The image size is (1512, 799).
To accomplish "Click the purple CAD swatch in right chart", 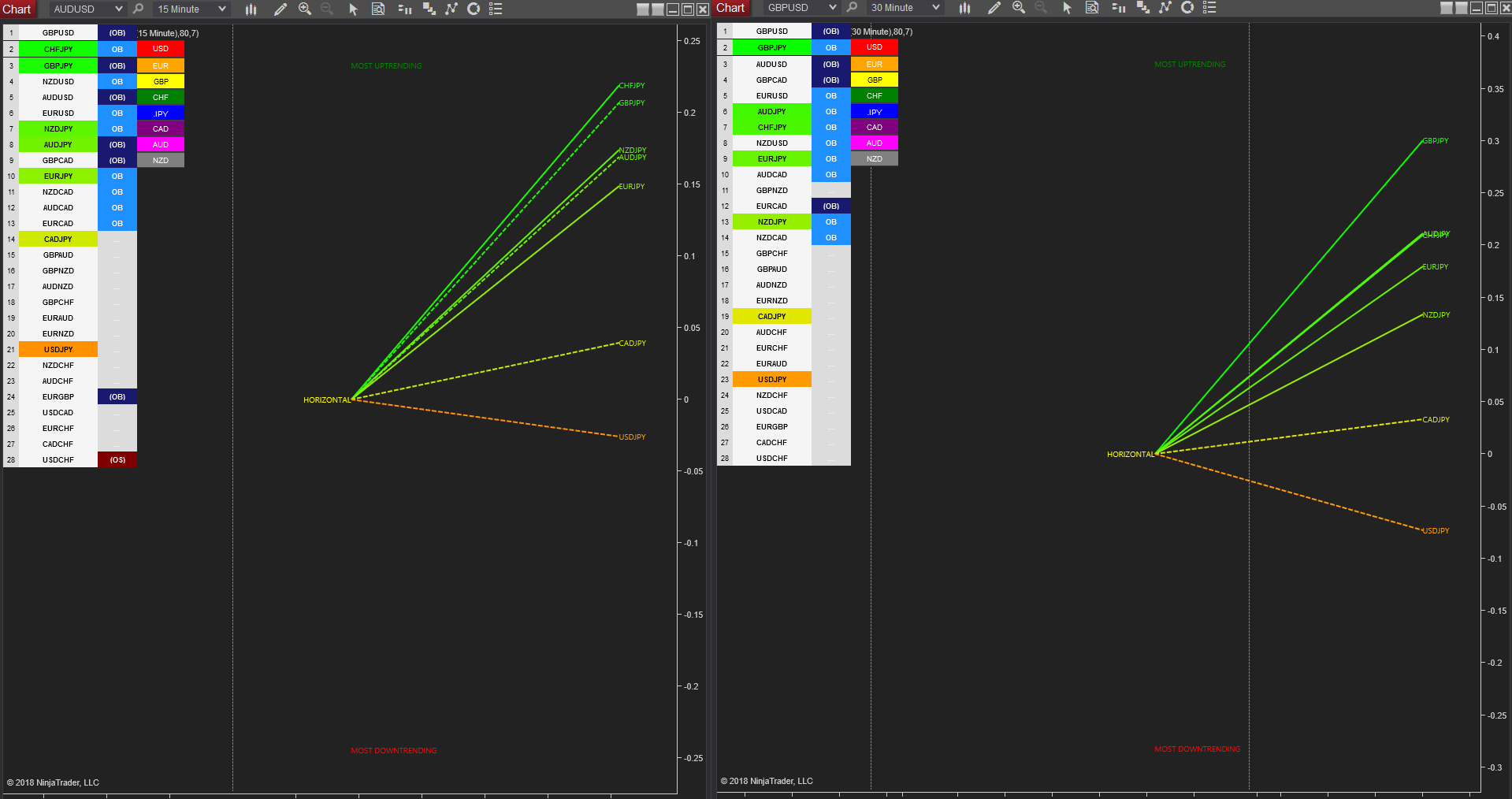I will 875,127.
